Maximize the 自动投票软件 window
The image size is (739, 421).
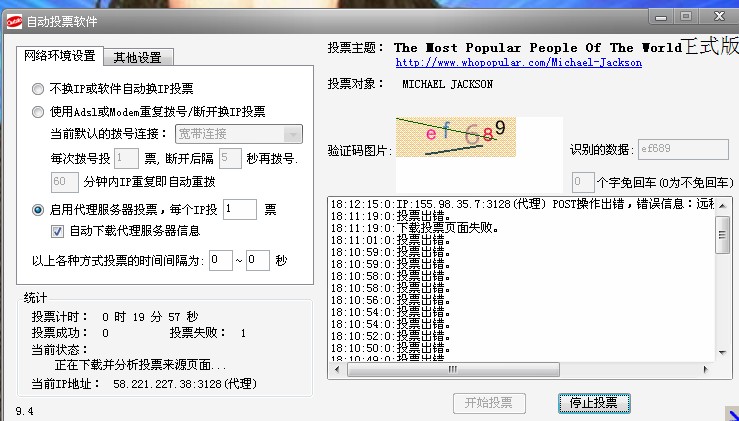point(686,17)
